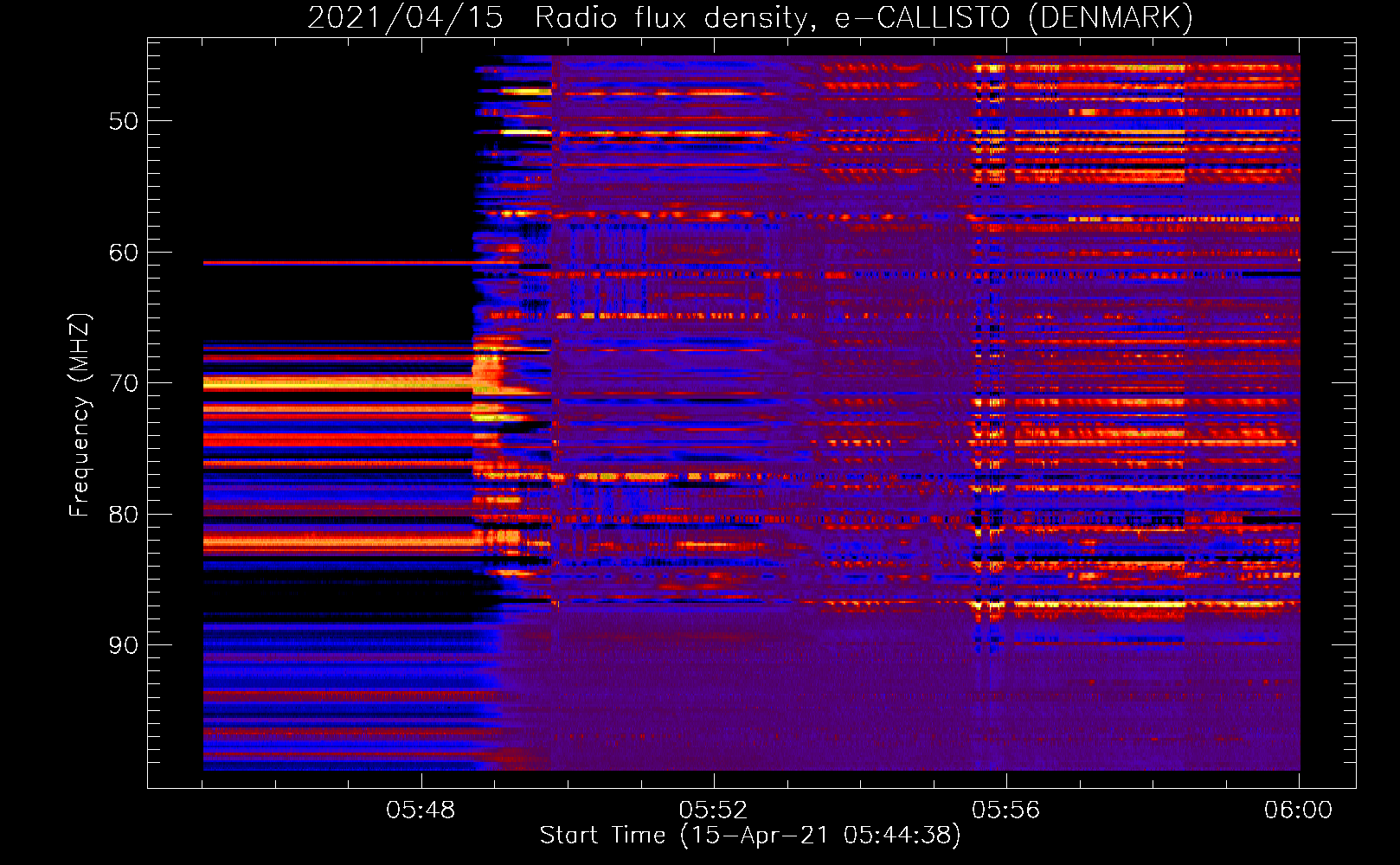
Task: Click the Frequency (MHZ) axis label
Action: [x=79, y=415]
